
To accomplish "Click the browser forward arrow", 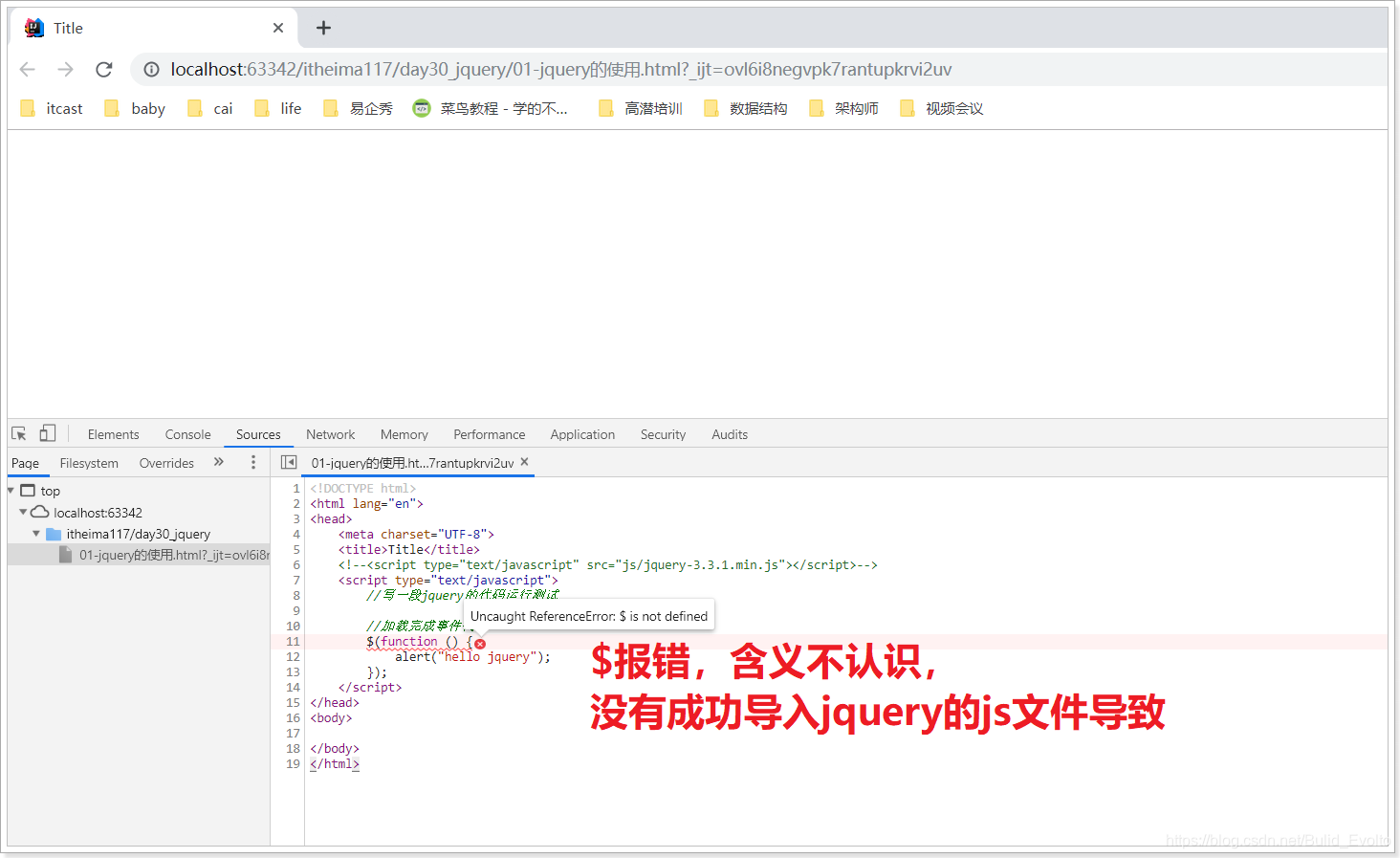I will (x=65, y=69).
